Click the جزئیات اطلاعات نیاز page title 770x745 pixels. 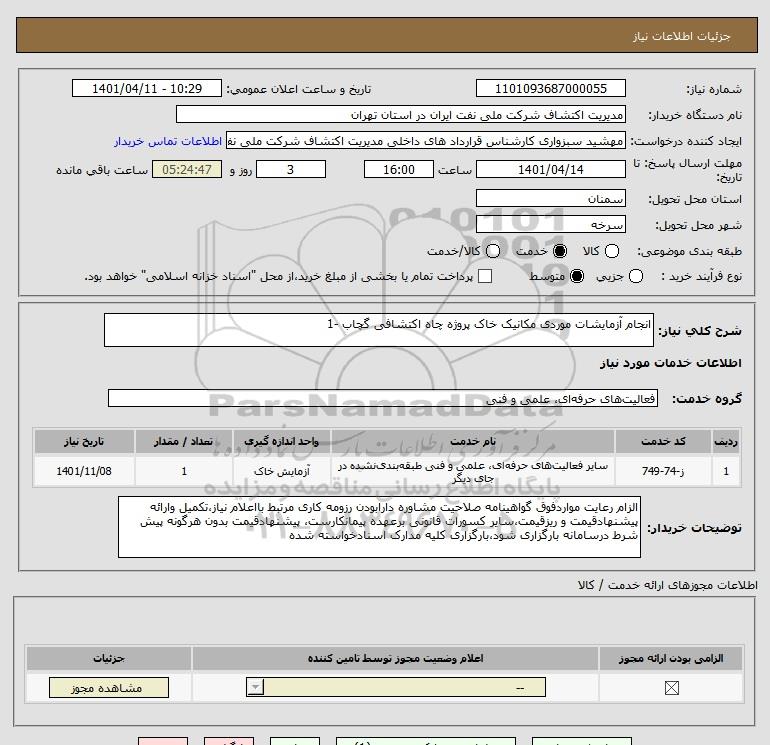pos(681,36)
